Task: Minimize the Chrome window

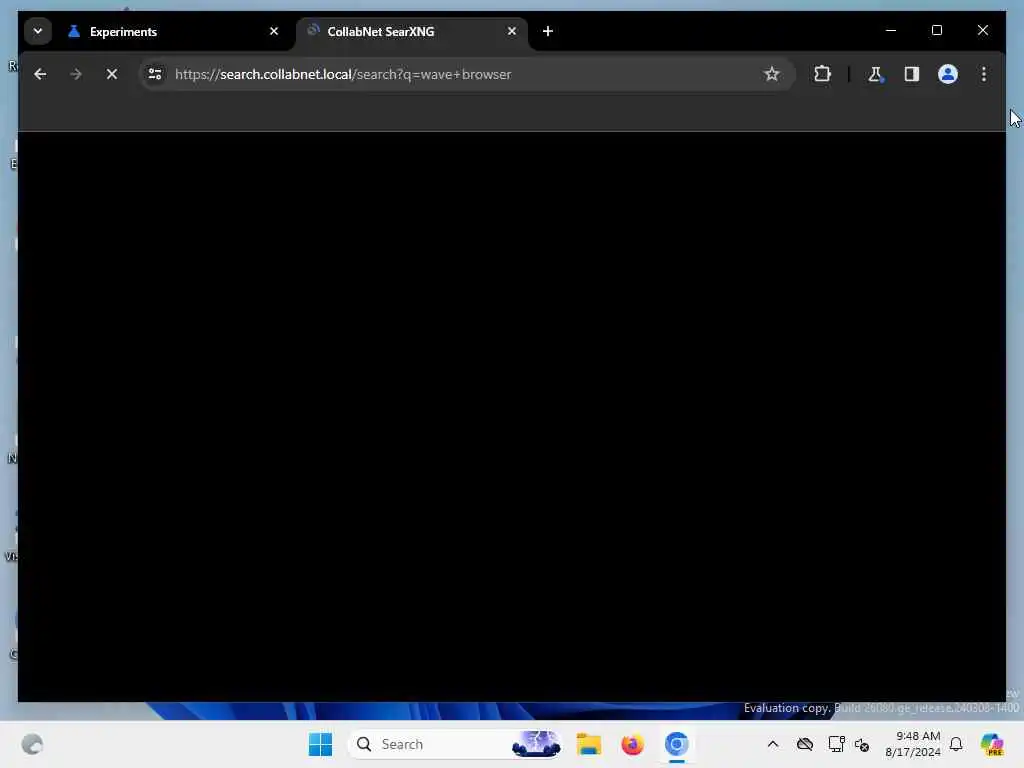Action: pos(891,31)
